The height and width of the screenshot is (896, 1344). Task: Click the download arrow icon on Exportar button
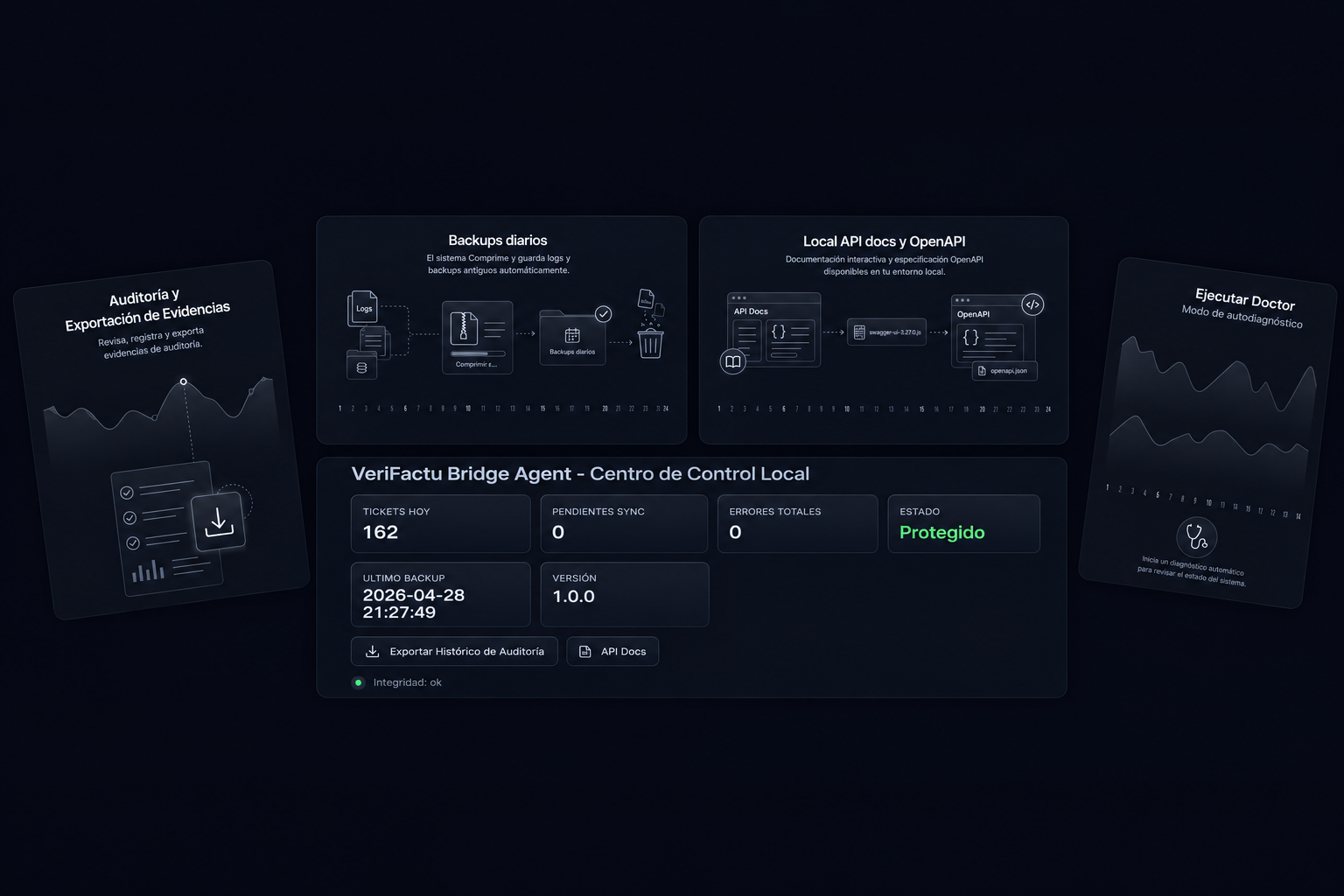(x=372, y=651)
